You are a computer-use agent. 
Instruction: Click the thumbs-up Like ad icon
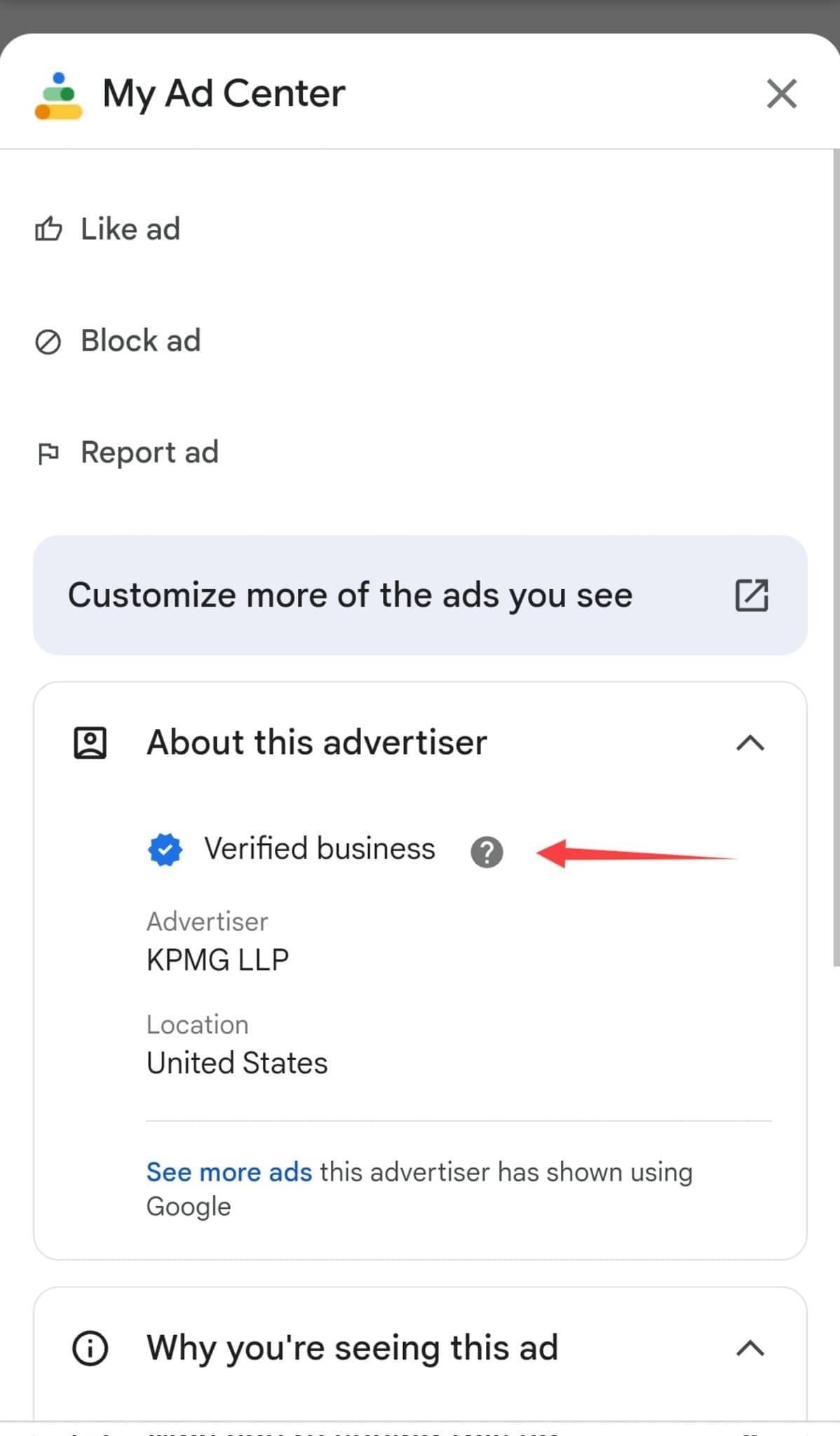point(48,229)
